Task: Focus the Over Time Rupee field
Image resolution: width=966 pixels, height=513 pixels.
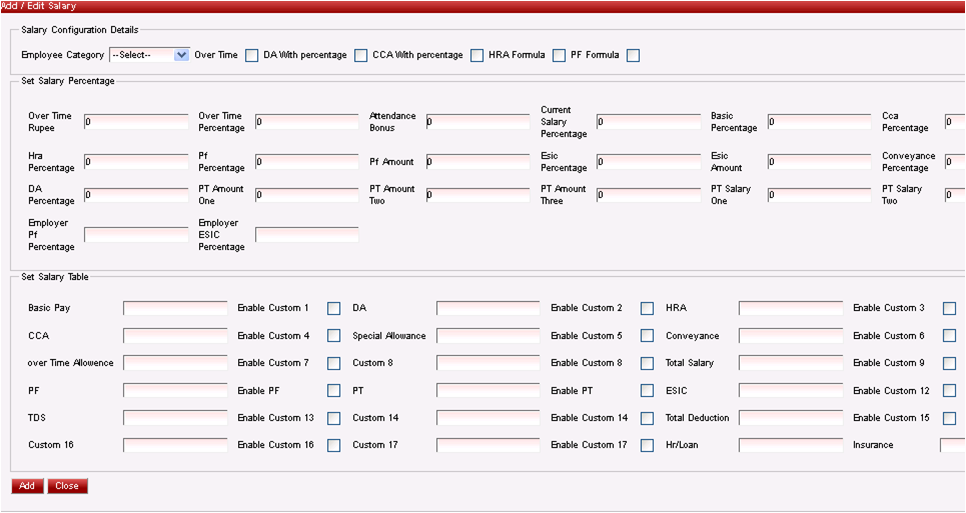Action: [x=136, y=122]
